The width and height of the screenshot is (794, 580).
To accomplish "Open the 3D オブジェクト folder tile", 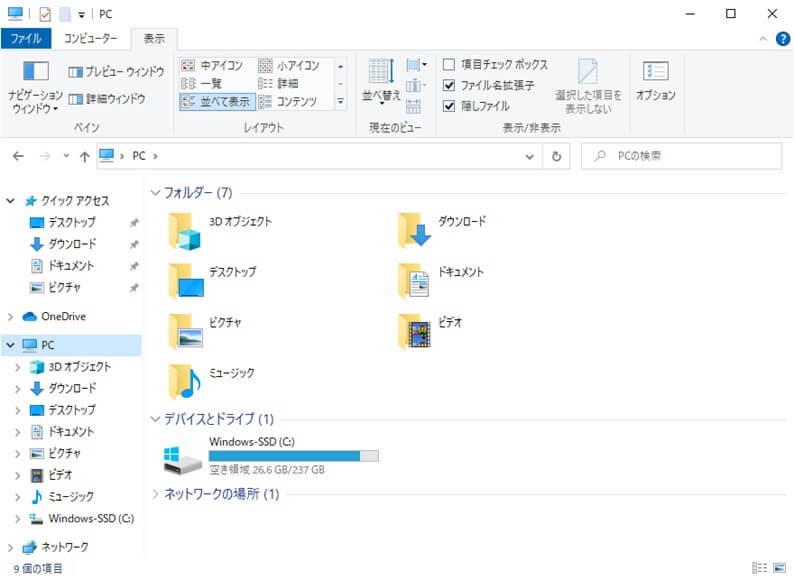I will coord(220,231).
